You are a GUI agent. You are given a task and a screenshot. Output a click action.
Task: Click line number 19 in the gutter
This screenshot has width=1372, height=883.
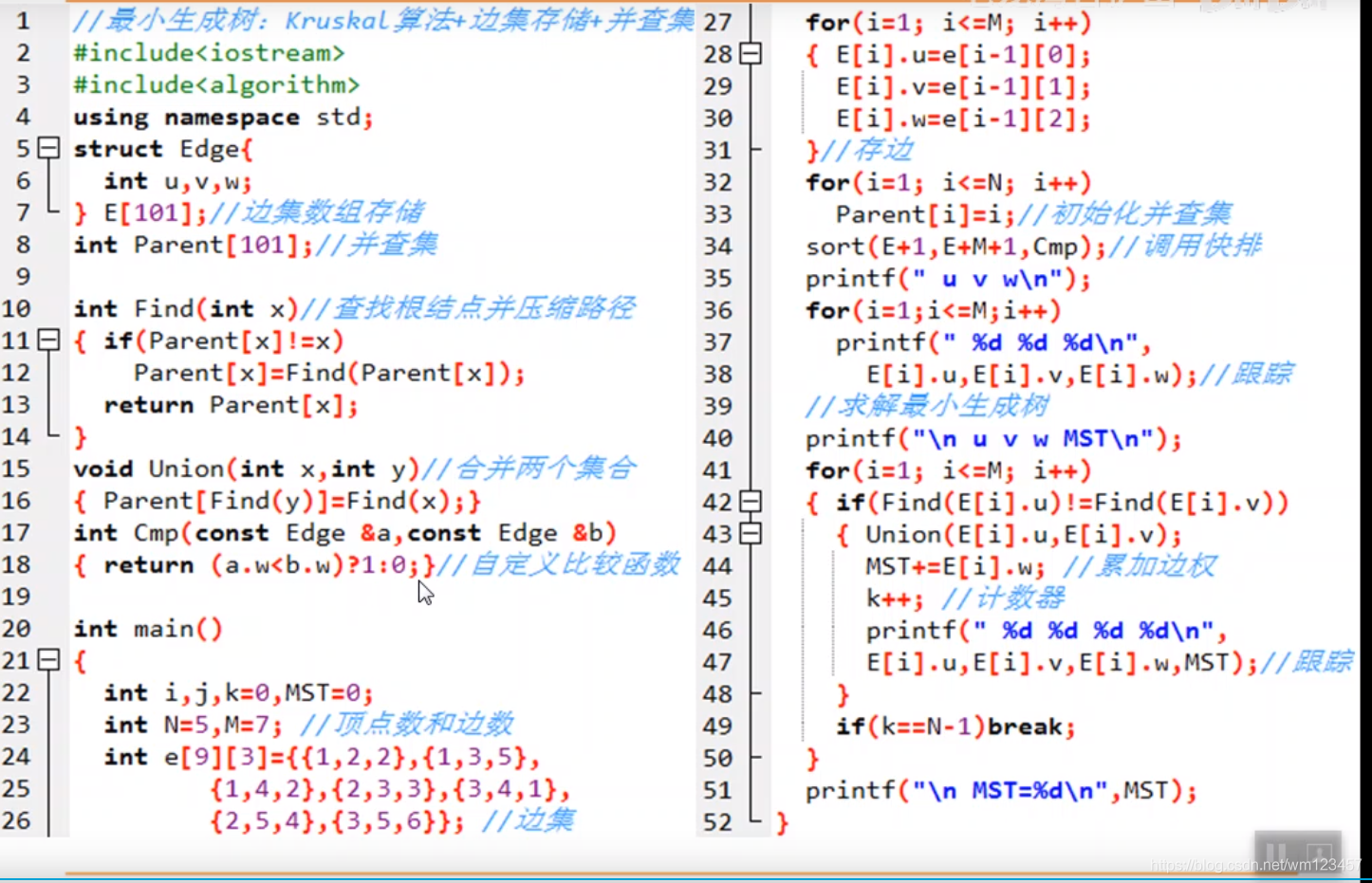(x=16, y=597)
